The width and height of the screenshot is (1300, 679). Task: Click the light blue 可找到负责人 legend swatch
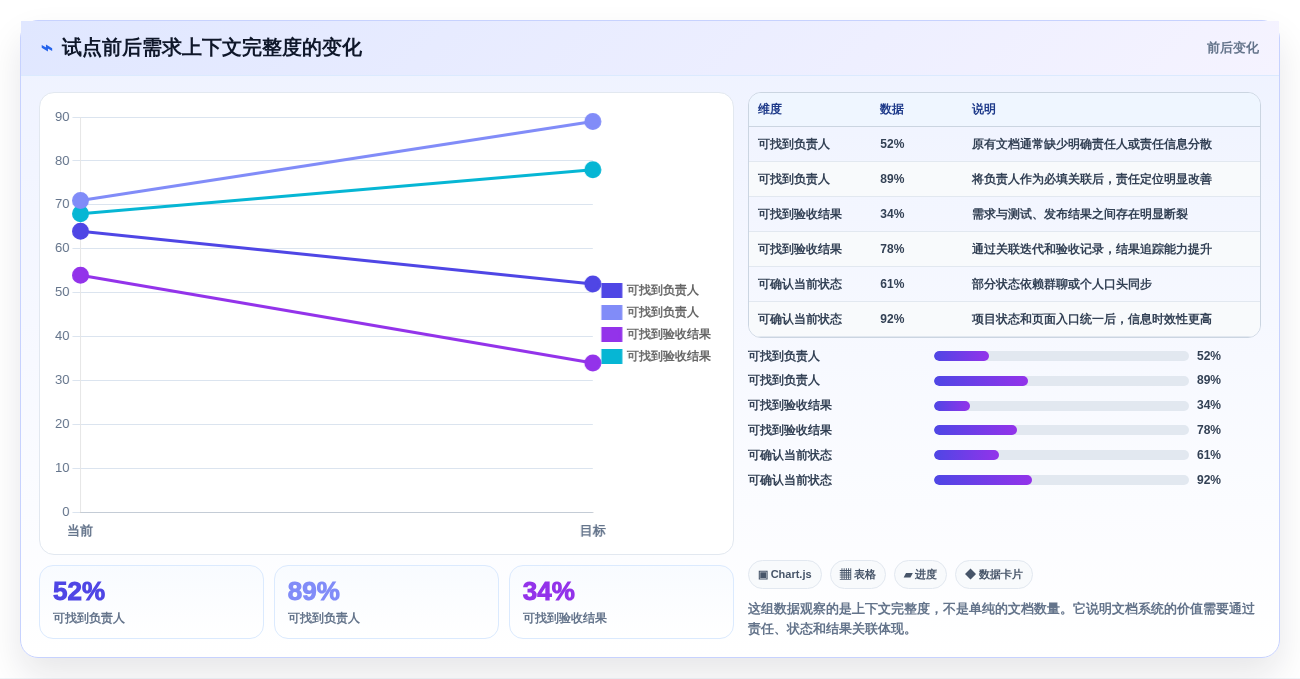coord(612,312)
